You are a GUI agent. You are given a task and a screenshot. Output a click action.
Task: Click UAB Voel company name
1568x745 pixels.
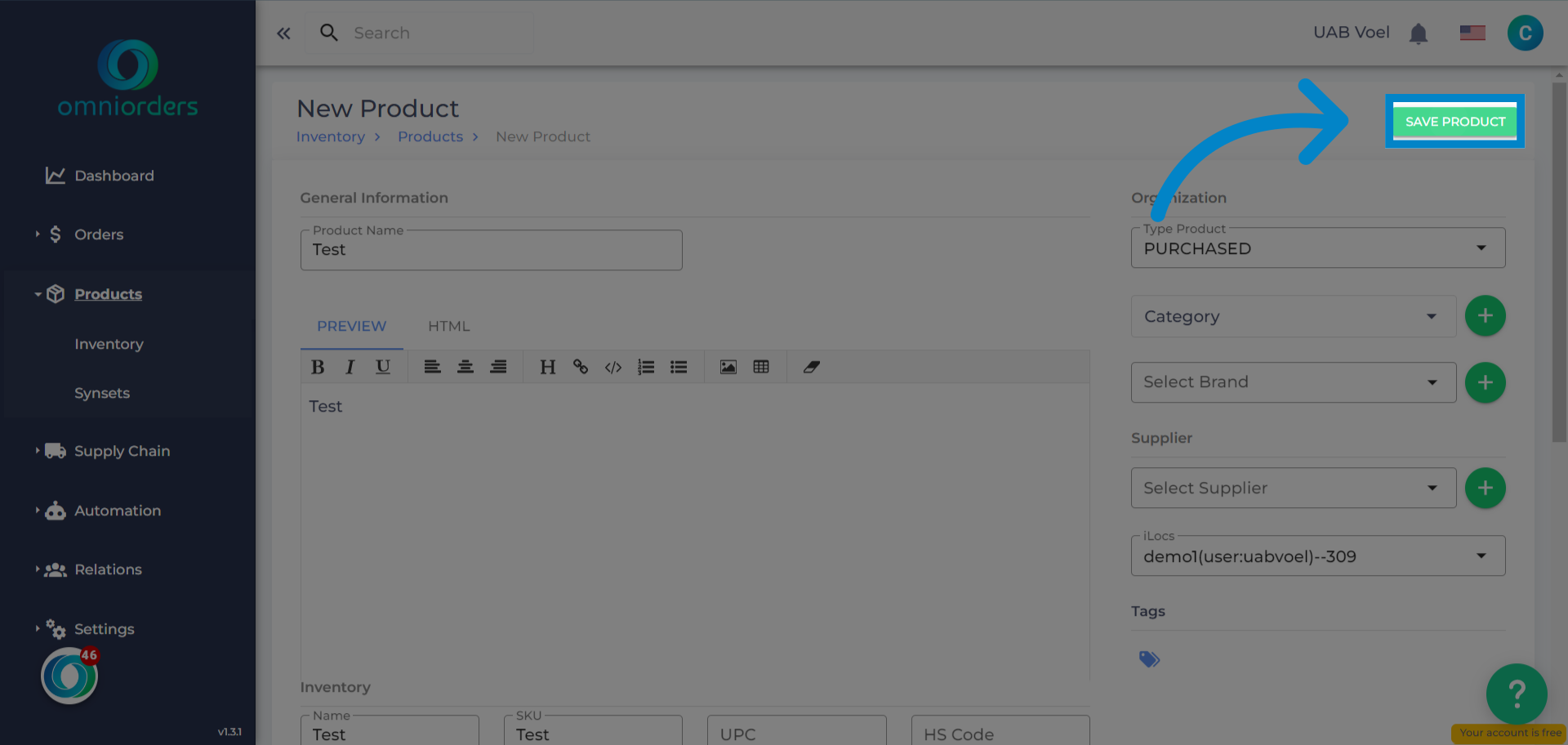coord(1352,33)
